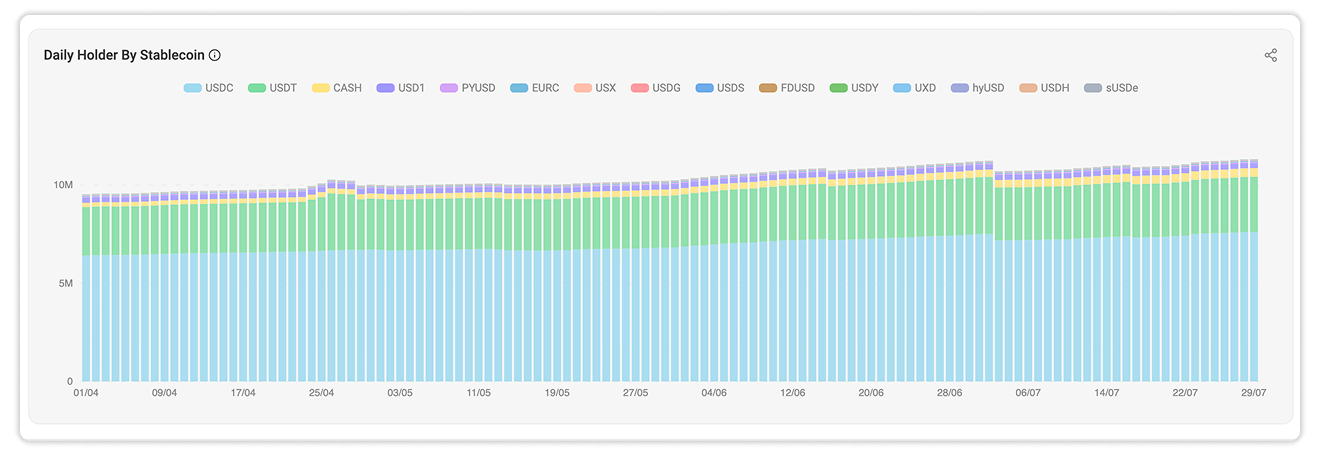This screenshot has height=456, width=1320.
Task: Click the 04/06 date axis label
Action: click(x=714, y=393)
